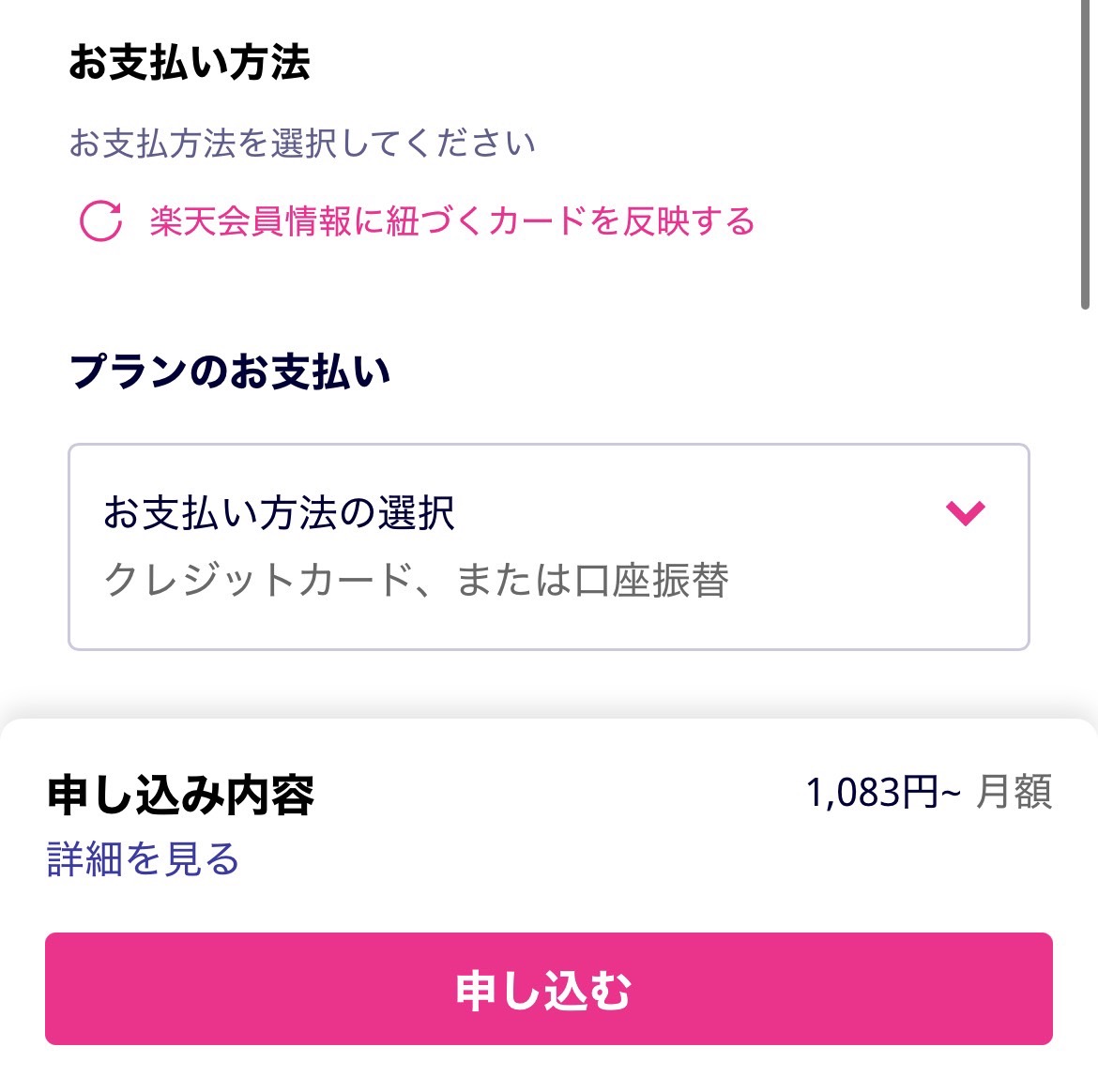Click the pink circular refresh arrow icon
This screenshot has width=1098, height=1092.
[x=100, y=221]
